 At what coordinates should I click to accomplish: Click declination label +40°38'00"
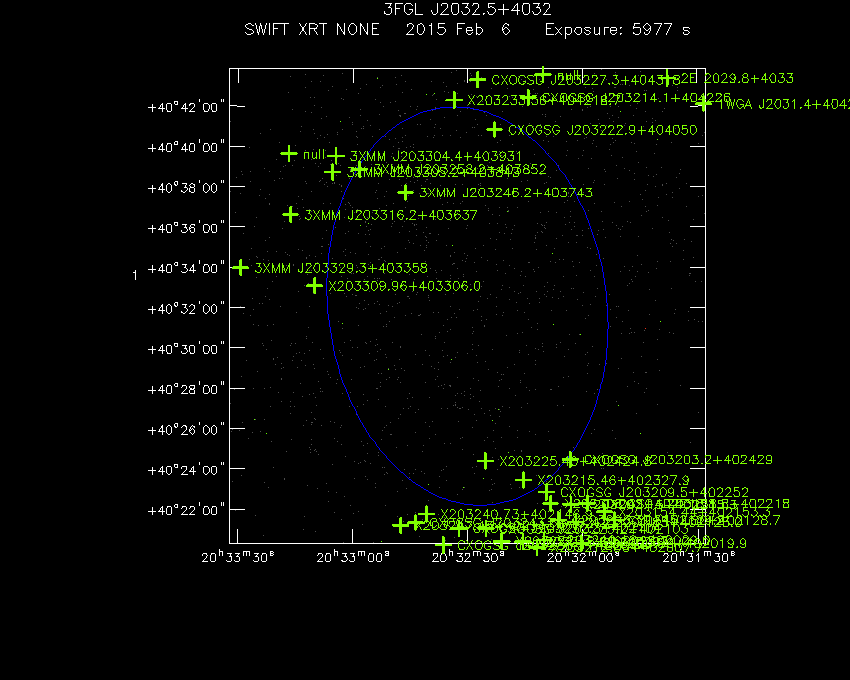click(x=186, y=188)
